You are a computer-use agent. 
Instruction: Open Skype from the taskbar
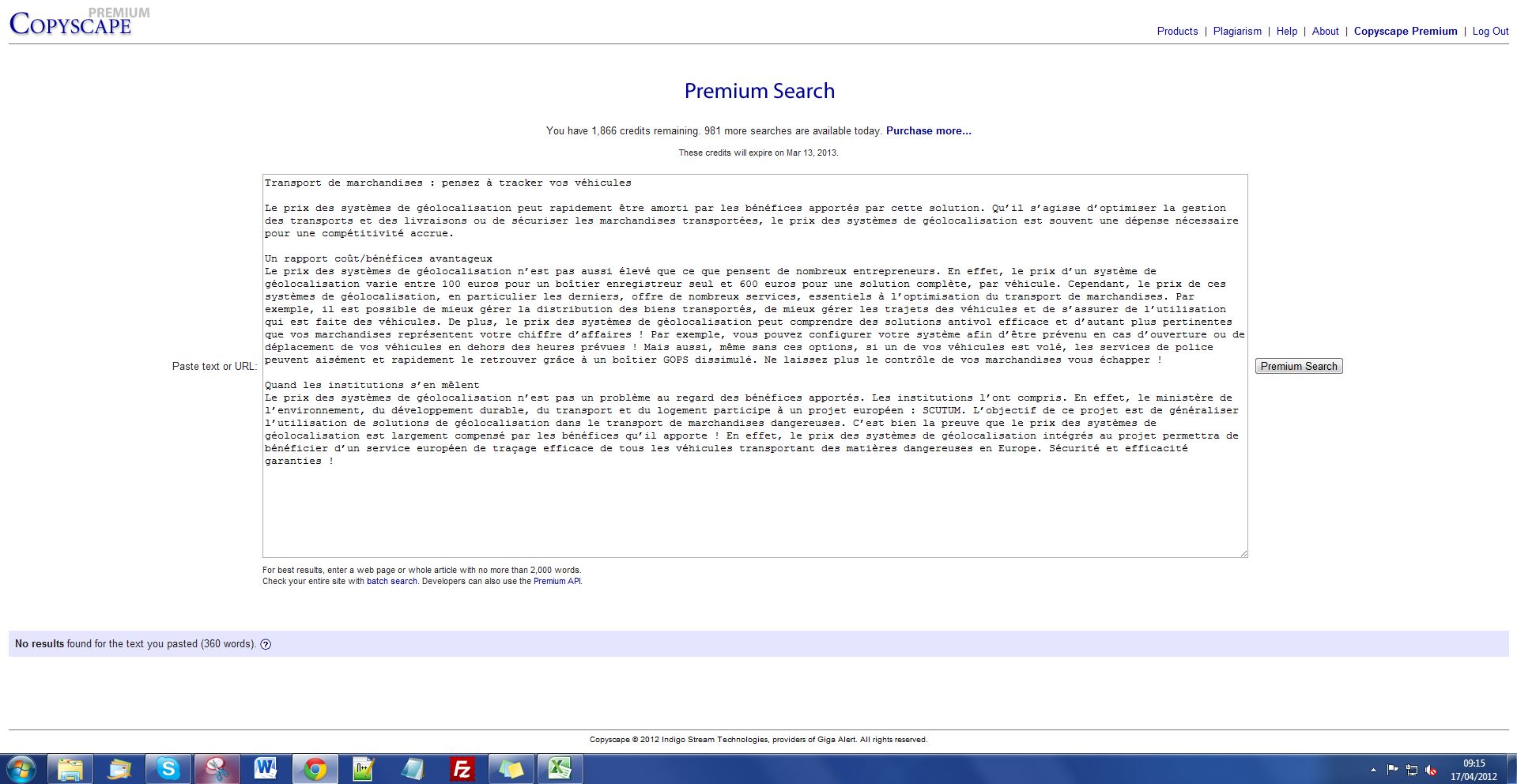(x=168, y=768)
